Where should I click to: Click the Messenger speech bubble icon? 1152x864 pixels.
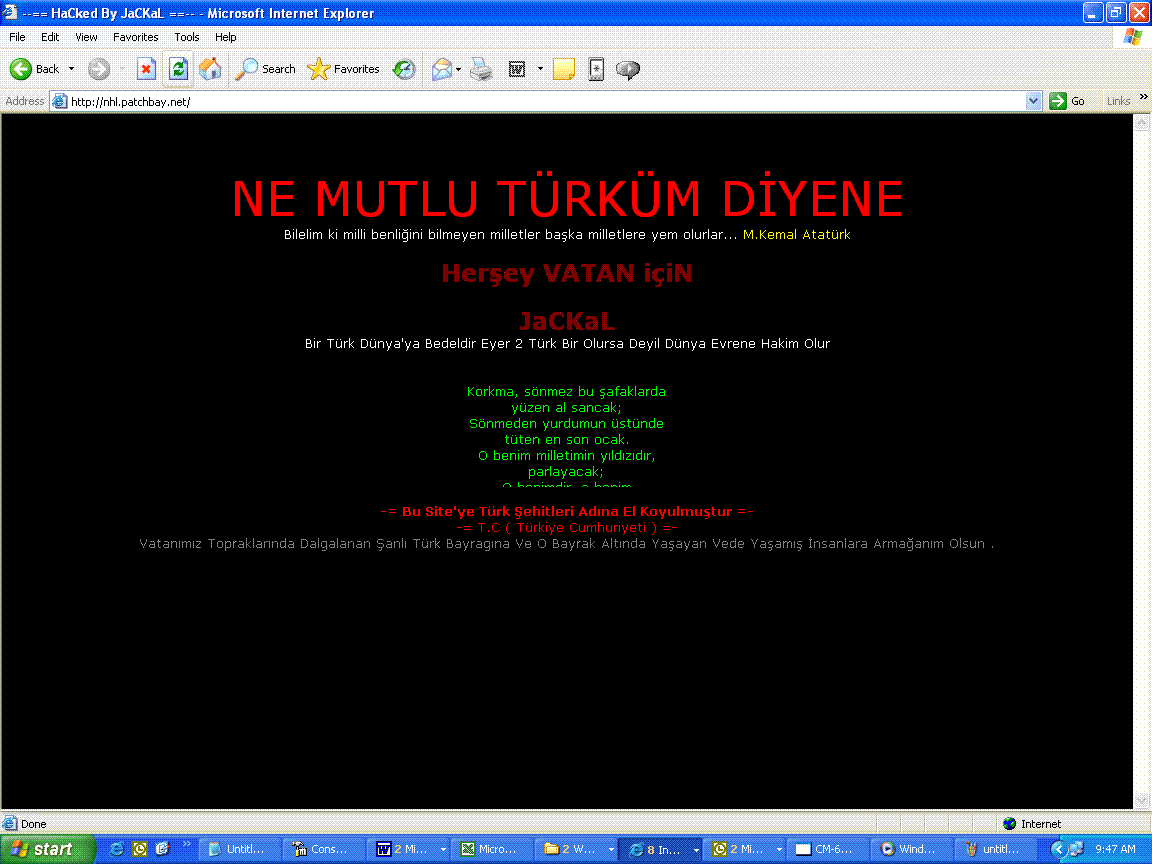(x=628, y=69)
